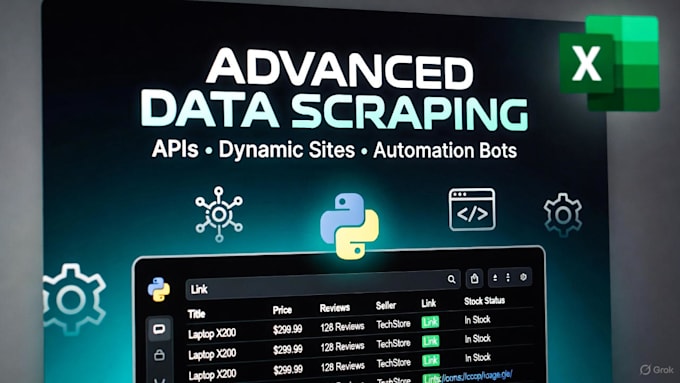Open the lock/bag sidebar icon
680x383 pixels.
tap(159, 355)
